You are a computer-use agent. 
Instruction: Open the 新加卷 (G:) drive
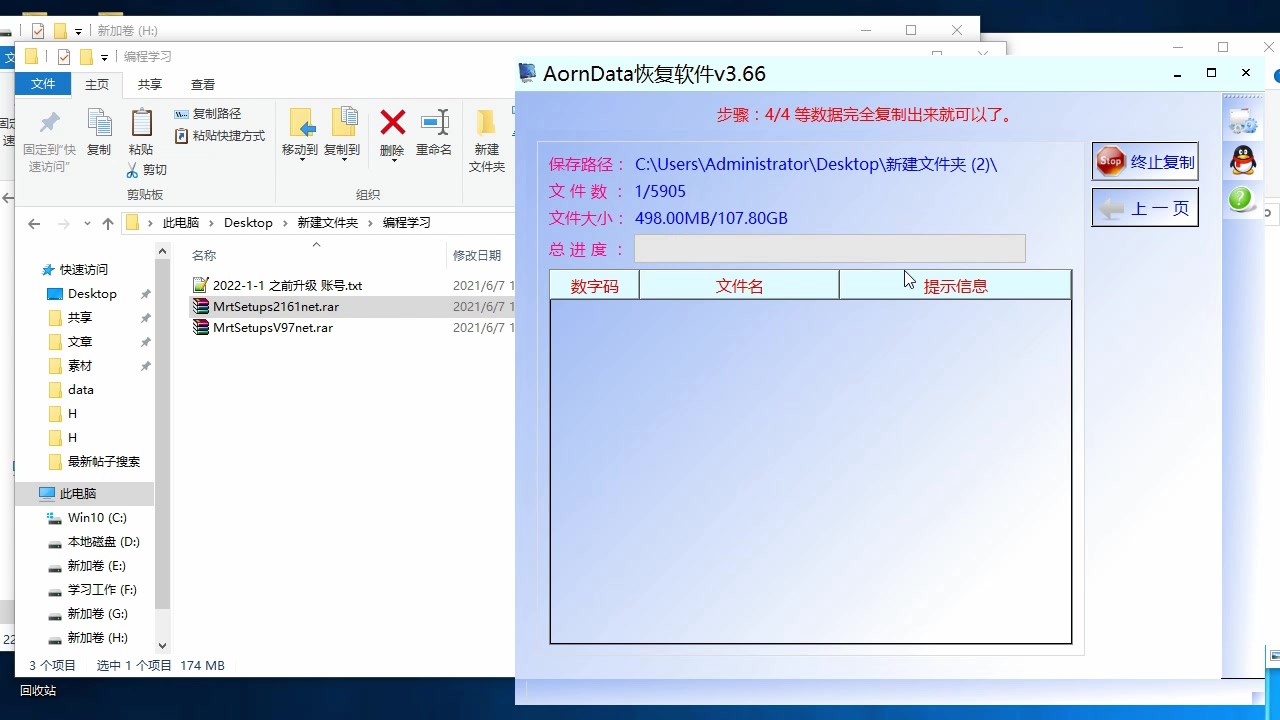tap(97, 614)
